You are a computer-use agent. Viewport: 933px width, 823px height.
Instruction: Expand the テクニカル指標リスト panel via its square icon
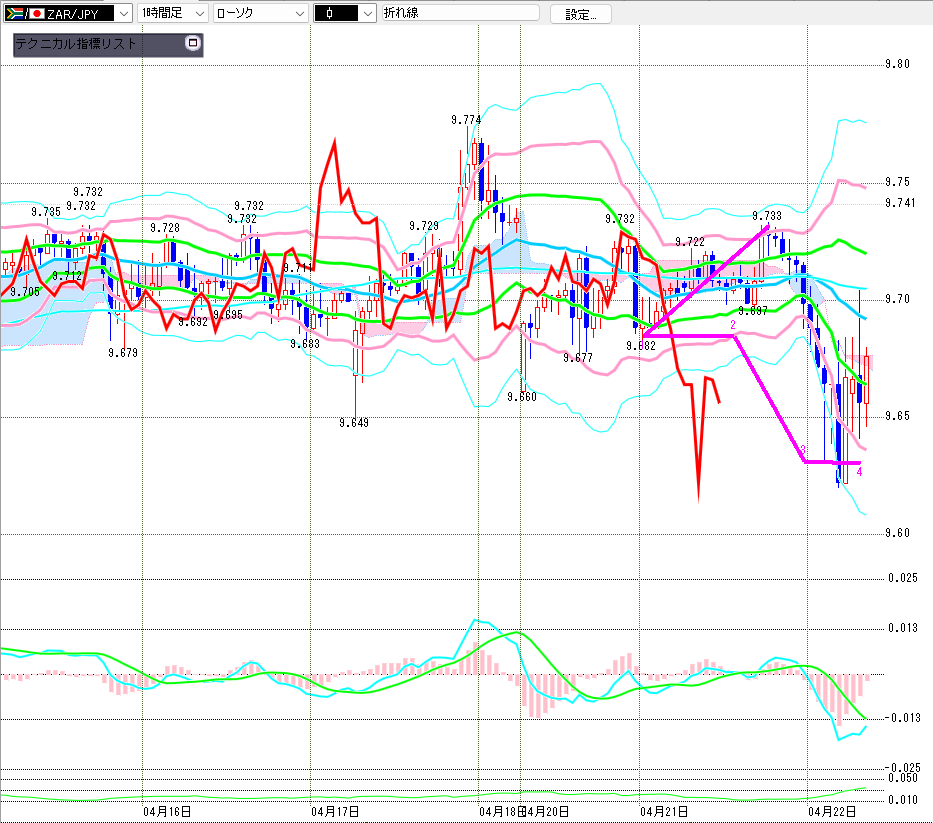[x=193, y=44]
